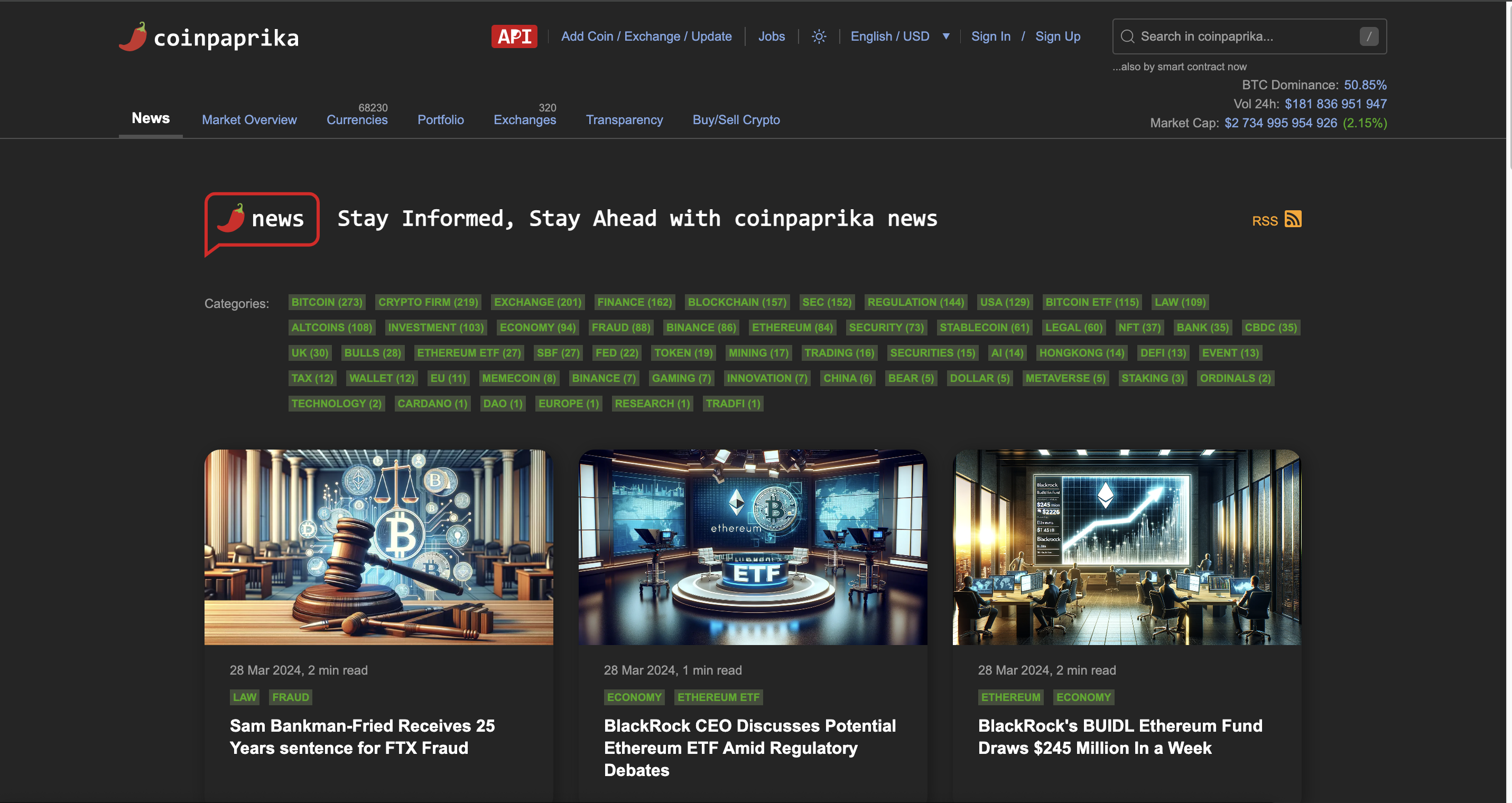
Task: Select SEC (152) category tag
Action: coord(827,302)
